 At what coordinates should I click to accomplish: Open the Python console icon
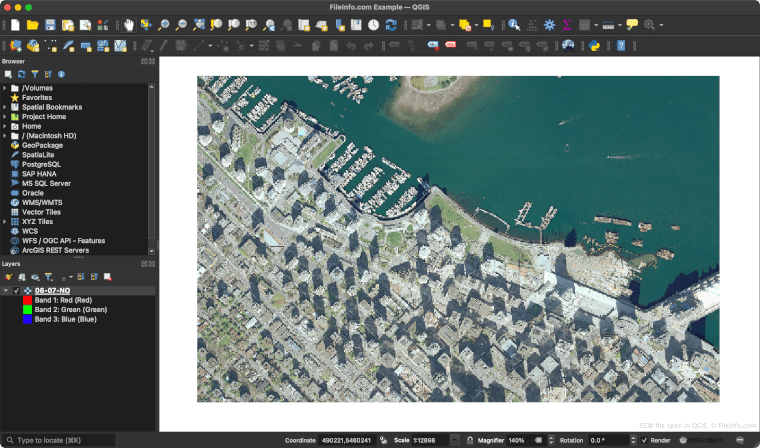click(x=595, y=45)
